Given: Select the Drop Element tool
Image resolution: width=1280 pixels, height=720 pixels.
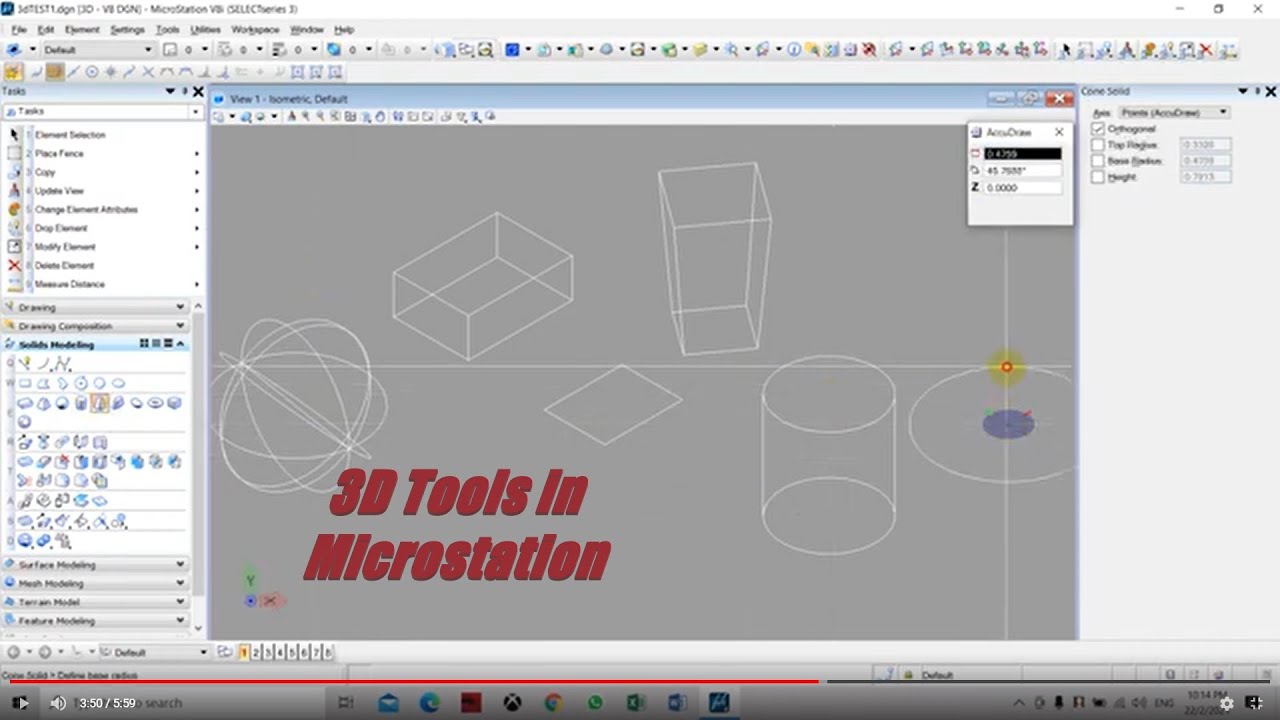Looking at the screenshot, I should point(61,229).
